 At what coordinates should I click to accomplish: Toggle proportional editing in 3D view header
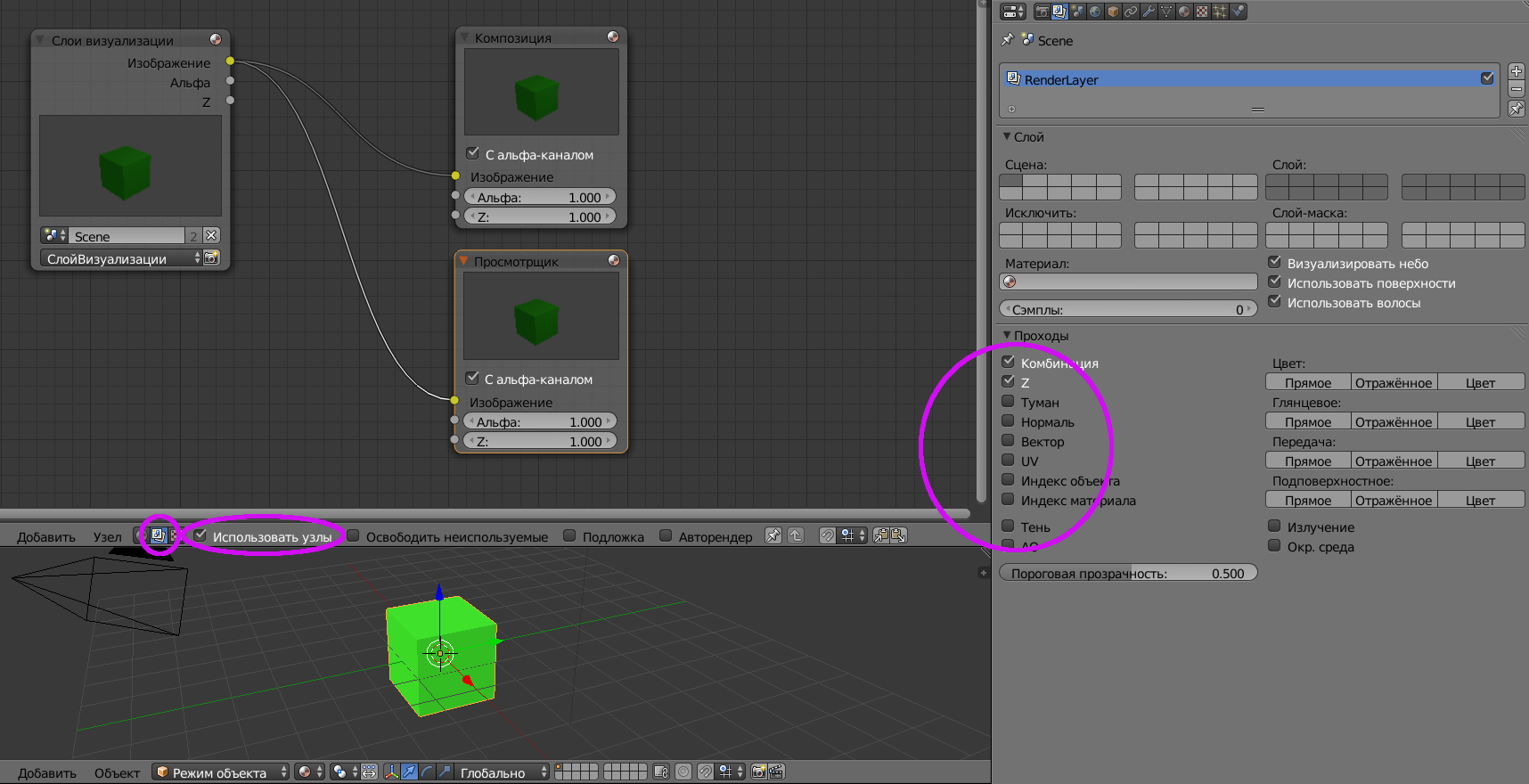coord(683,772)
